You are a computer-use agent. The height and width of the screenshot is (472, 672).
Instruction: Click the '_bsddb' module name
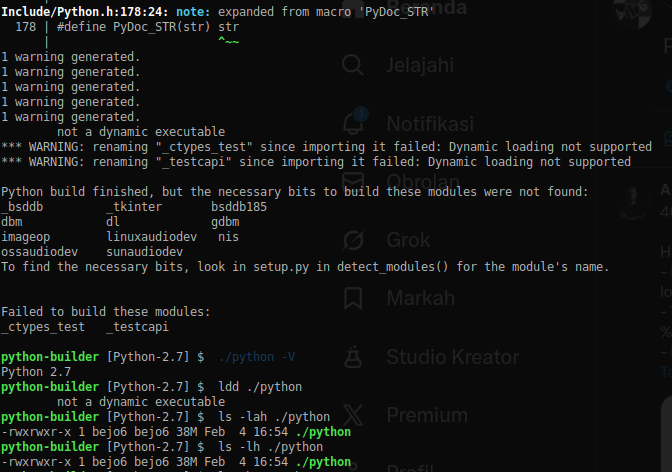point(22,207)
